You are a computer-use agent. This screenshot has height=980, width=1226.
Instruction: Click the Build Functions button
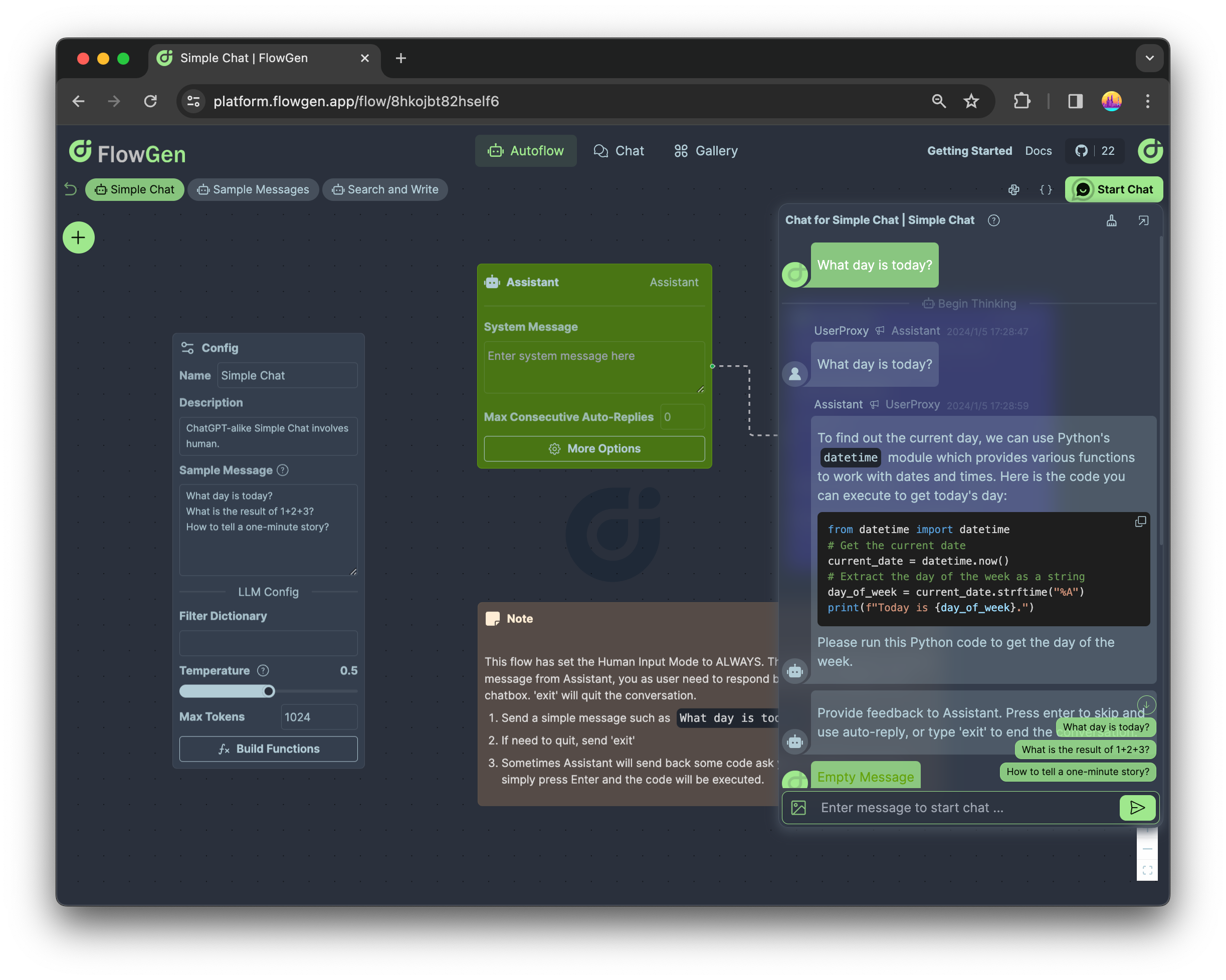point(268,749)
